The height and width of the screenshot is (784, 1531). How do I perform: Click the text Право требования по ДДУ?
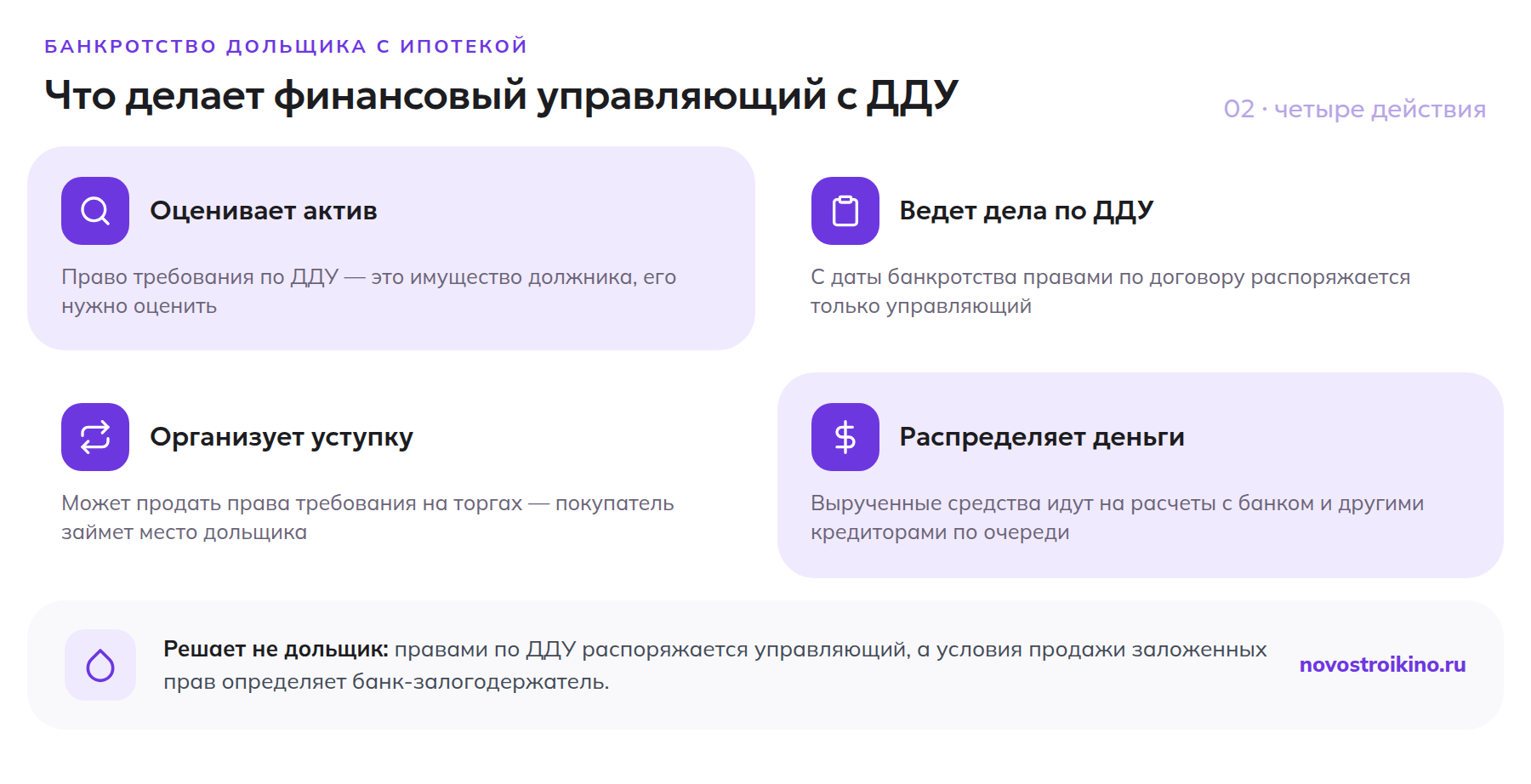click(200, 277)
